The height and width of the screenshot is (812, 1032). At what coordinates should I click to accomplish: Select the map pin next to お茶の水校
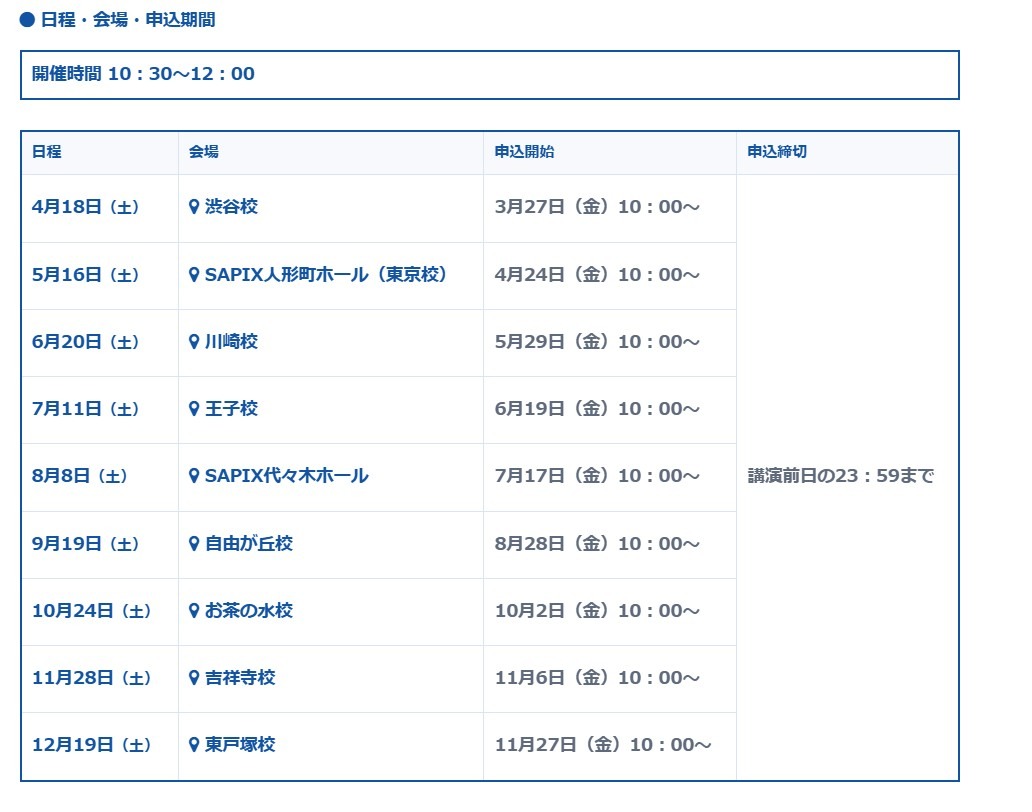[194, 611]
